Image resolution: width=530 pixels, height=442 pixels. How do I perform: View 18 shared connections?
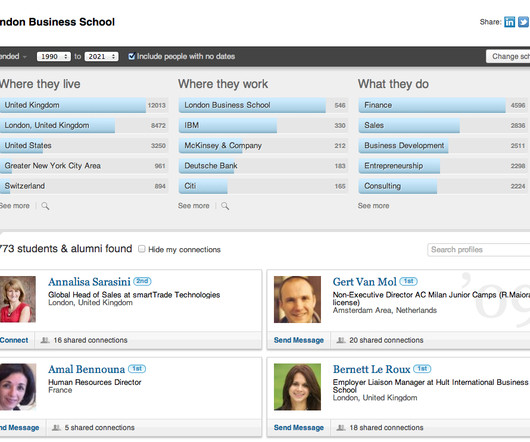[386, 428]
